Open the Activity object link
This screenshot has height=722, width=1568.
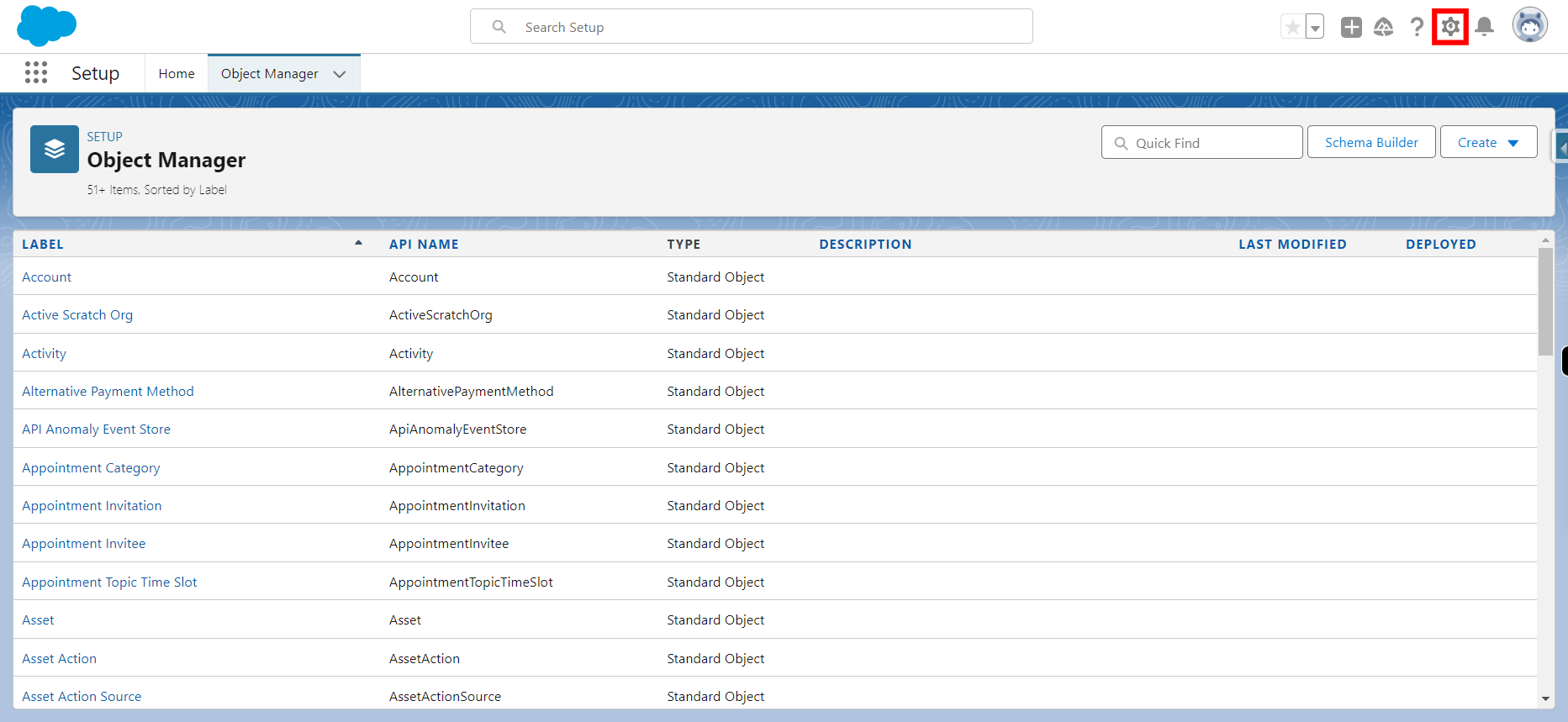pos(44,353)
